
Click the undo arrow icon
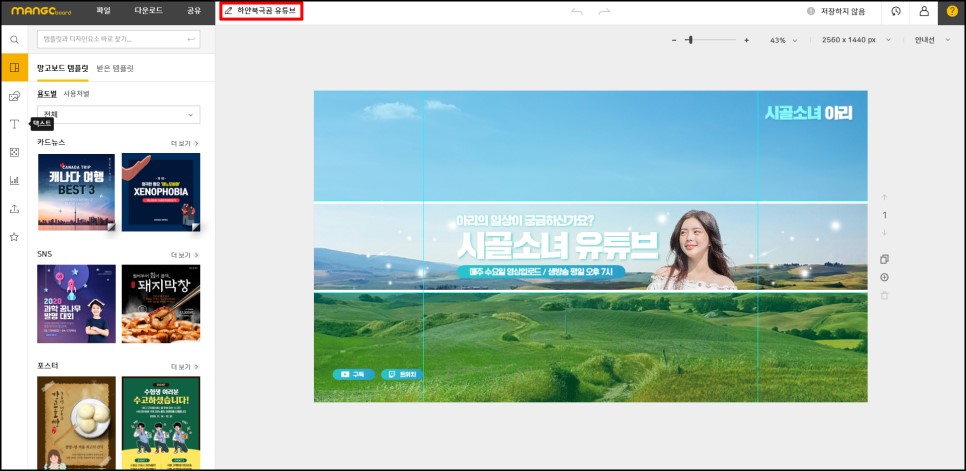click(x=577, y=12)
